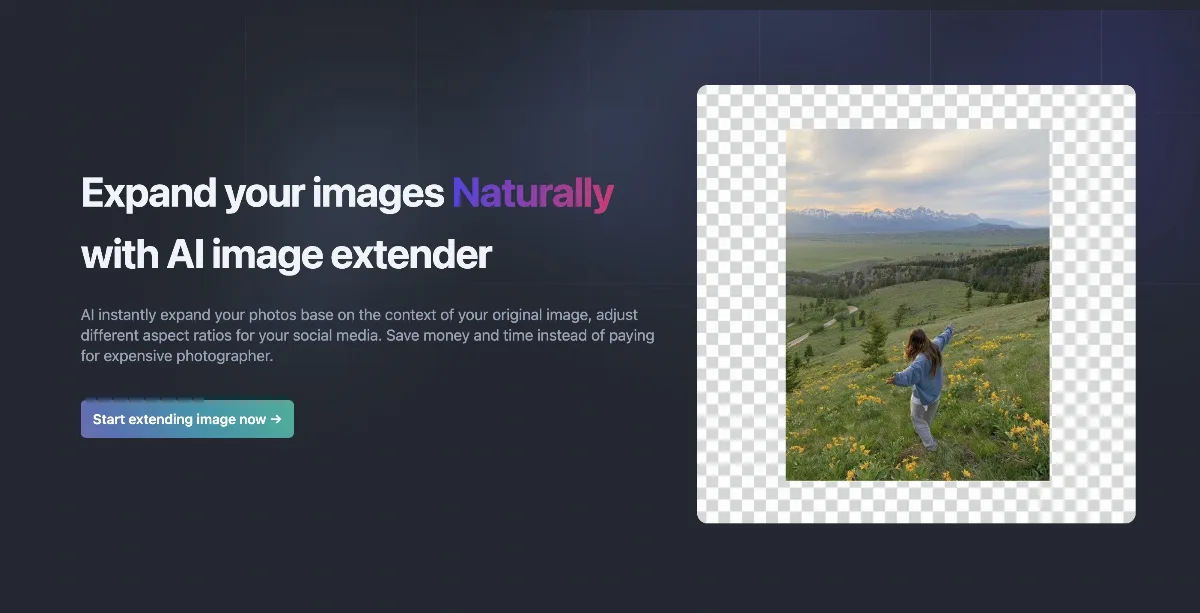Open the landscape photo preview of girl
Viewport: 1200px width, 613px height.
coord(918,305)
